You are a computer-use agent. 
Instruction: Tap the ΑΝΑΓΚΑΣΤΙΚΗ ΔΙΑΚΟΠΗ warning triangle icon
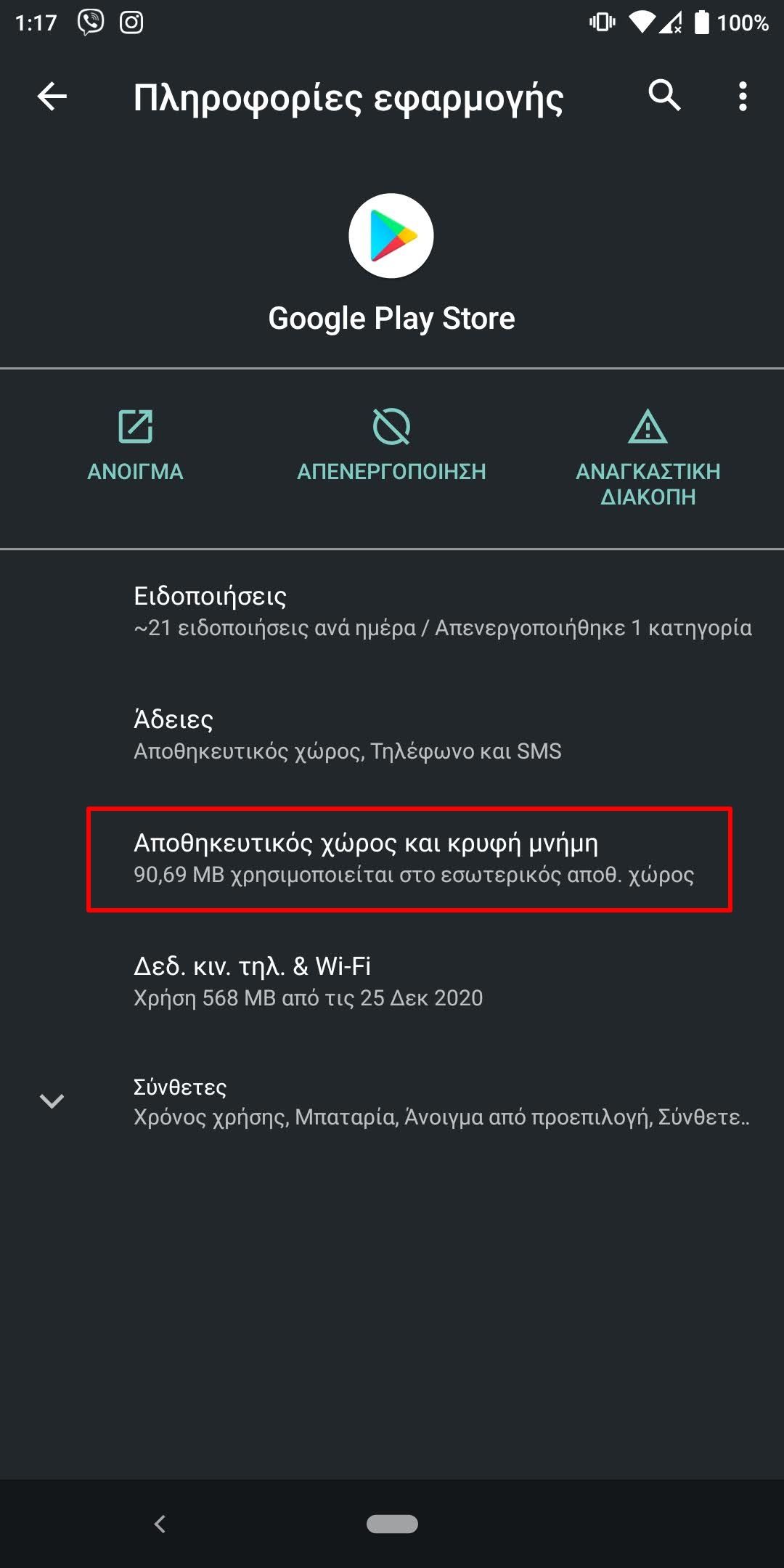point(648,426)
